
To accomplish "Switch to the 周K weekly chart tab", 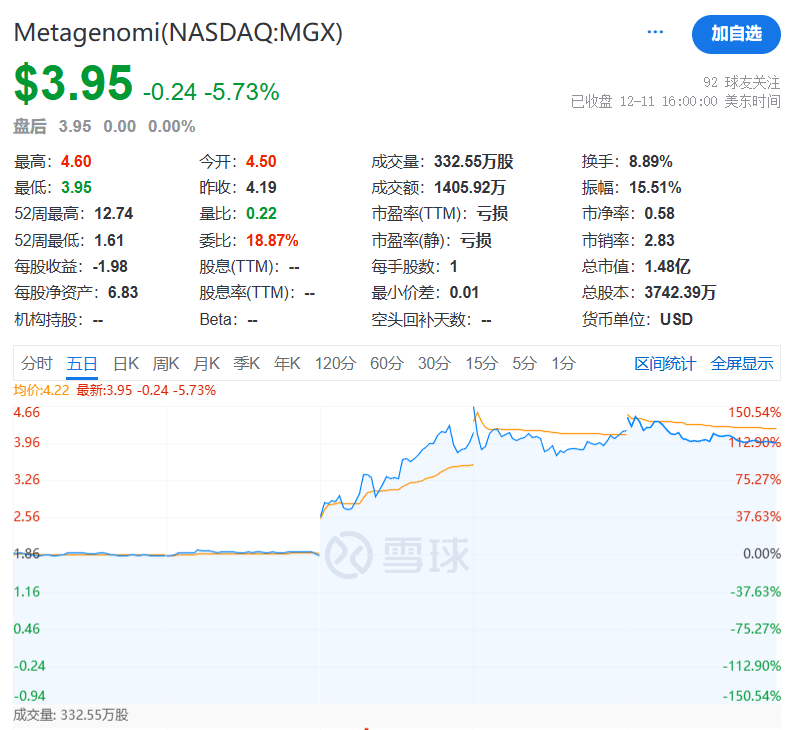I will tap(166, 363).
